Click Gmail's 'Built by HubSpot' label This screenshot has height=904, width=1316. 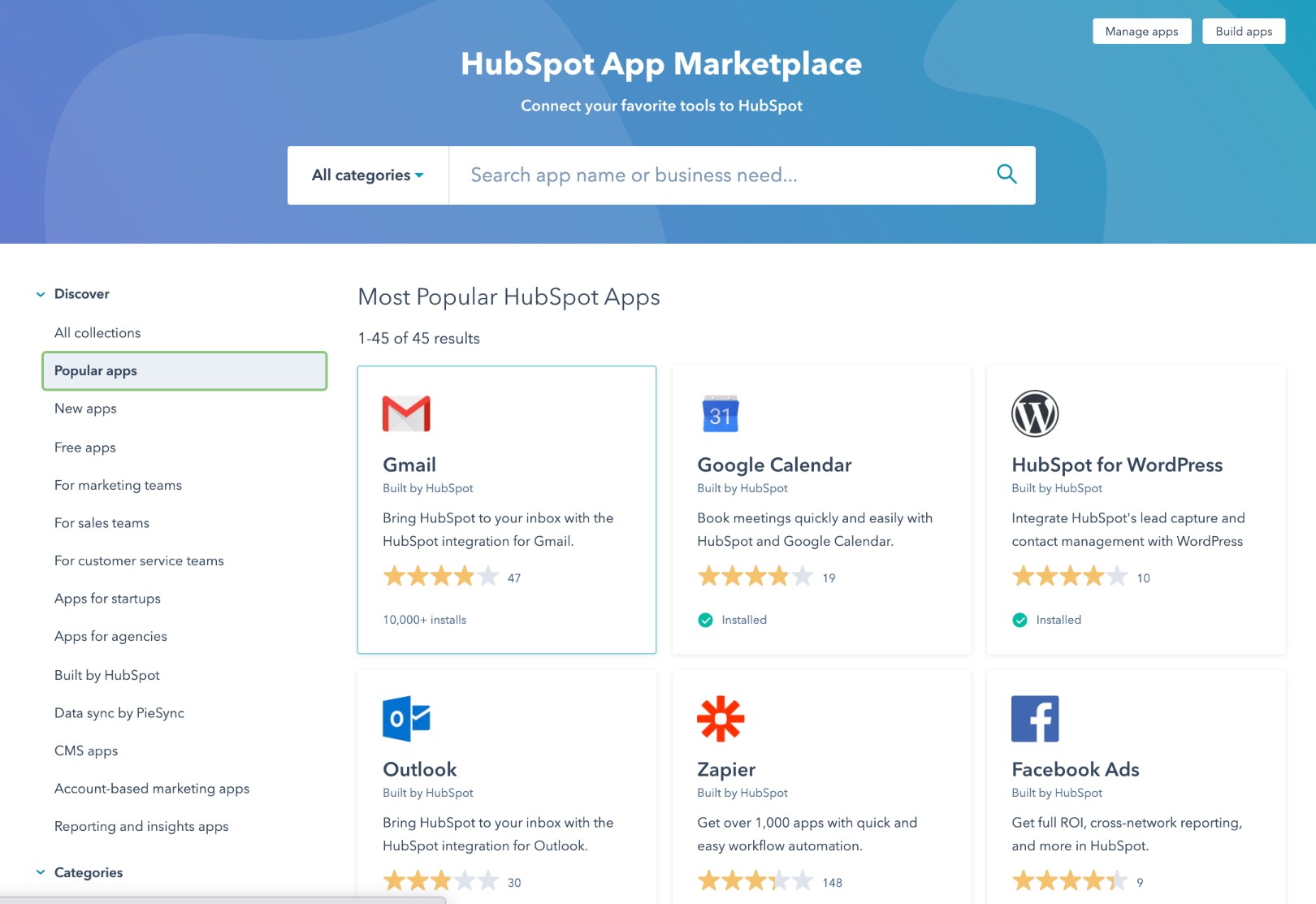428,488
